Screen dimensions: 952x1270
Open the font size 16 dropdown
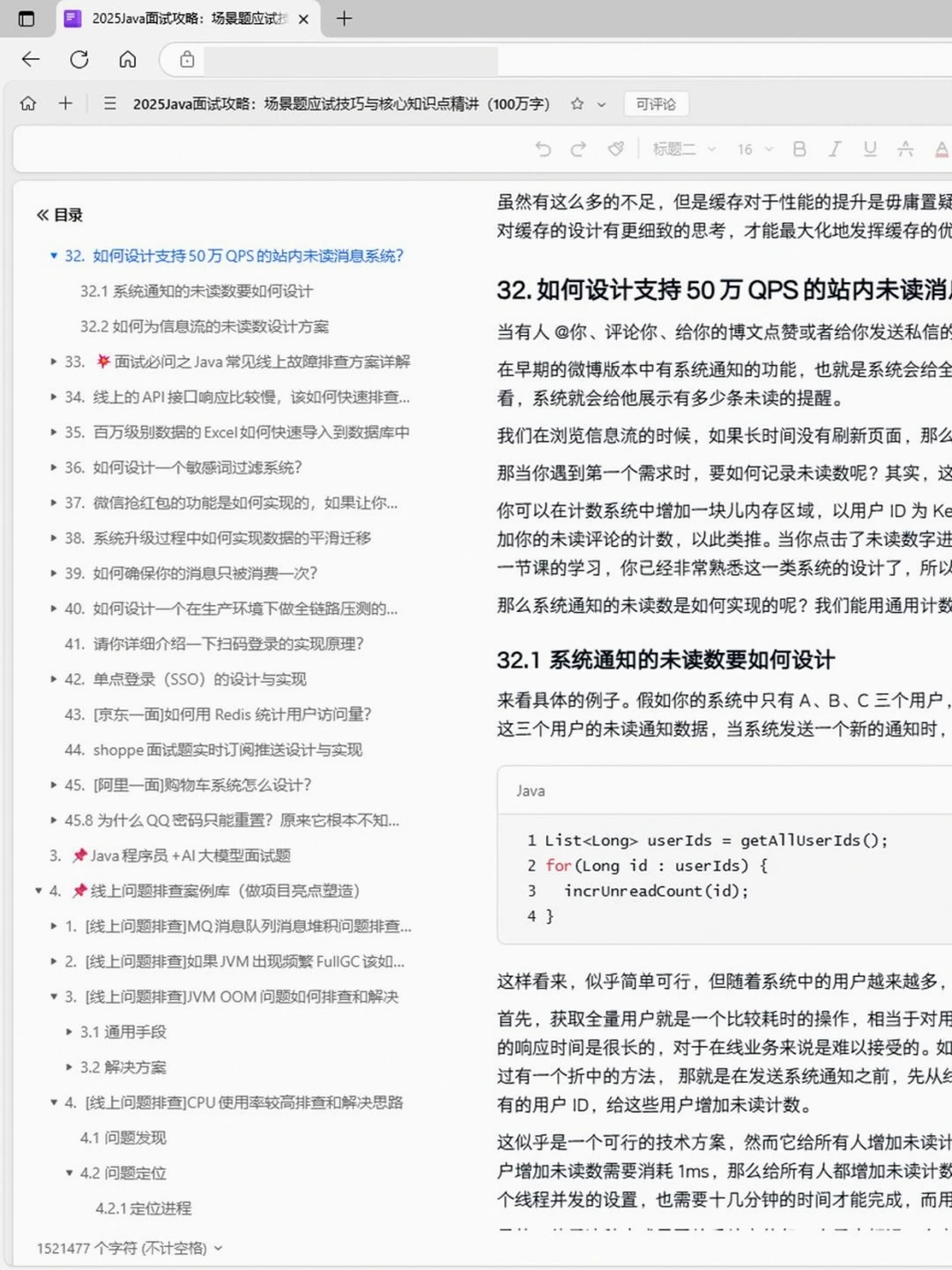point(751,149)
